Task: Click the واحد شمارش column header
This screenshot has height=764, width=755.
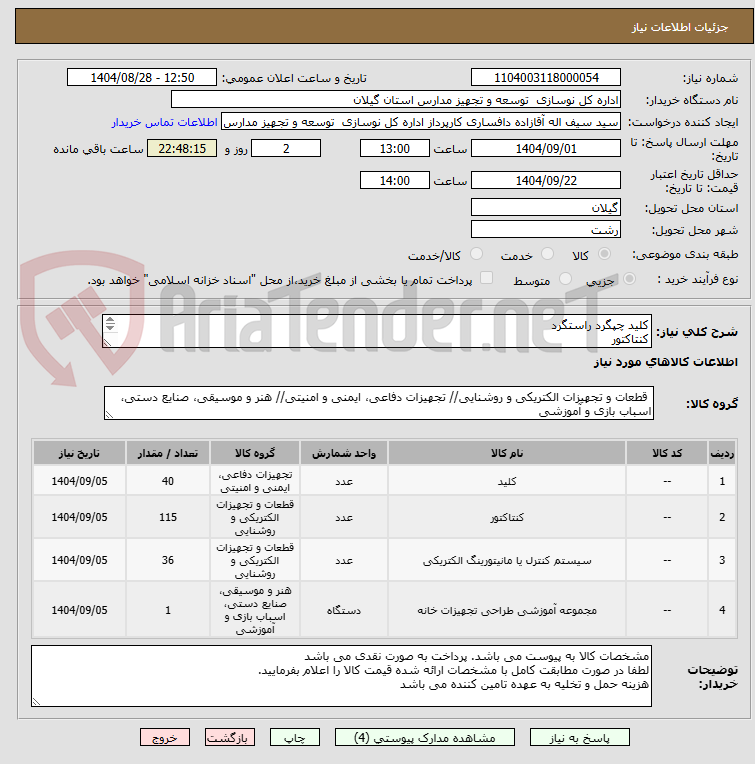Action: click(344, 453)
